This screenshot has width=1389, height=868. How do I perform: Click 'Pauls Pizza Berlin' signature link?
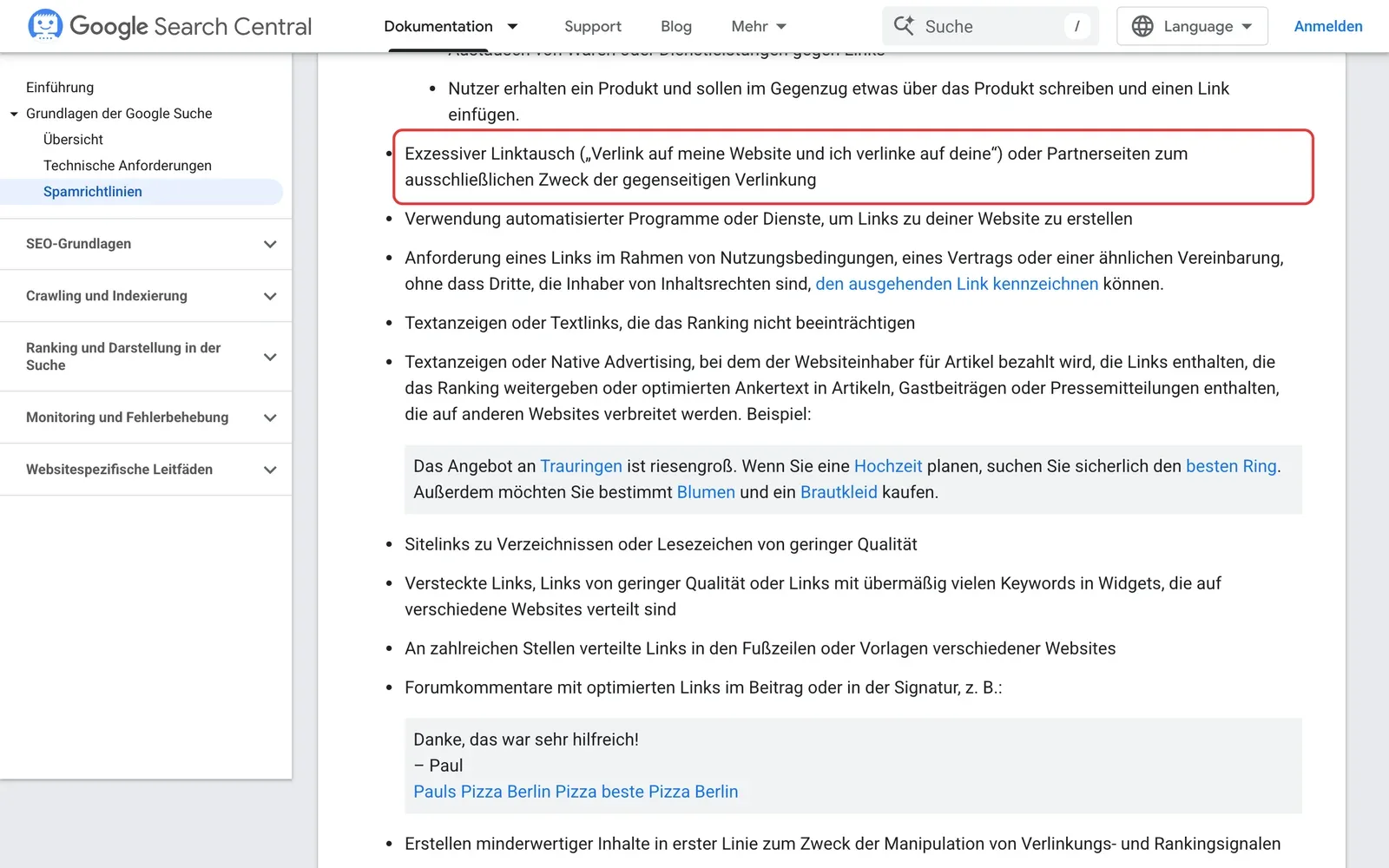(x=576, y=792)
